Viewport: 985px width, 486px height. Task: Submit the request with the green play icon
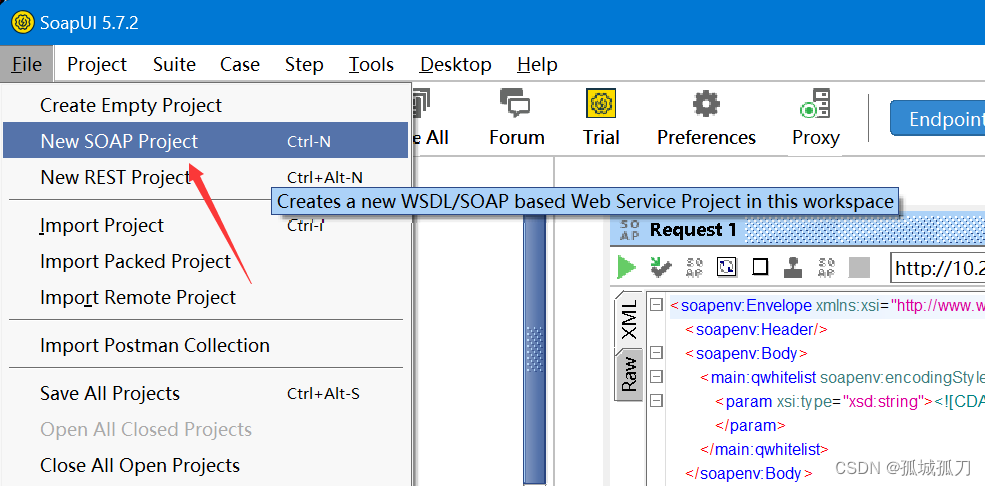[x=626, y=267]
